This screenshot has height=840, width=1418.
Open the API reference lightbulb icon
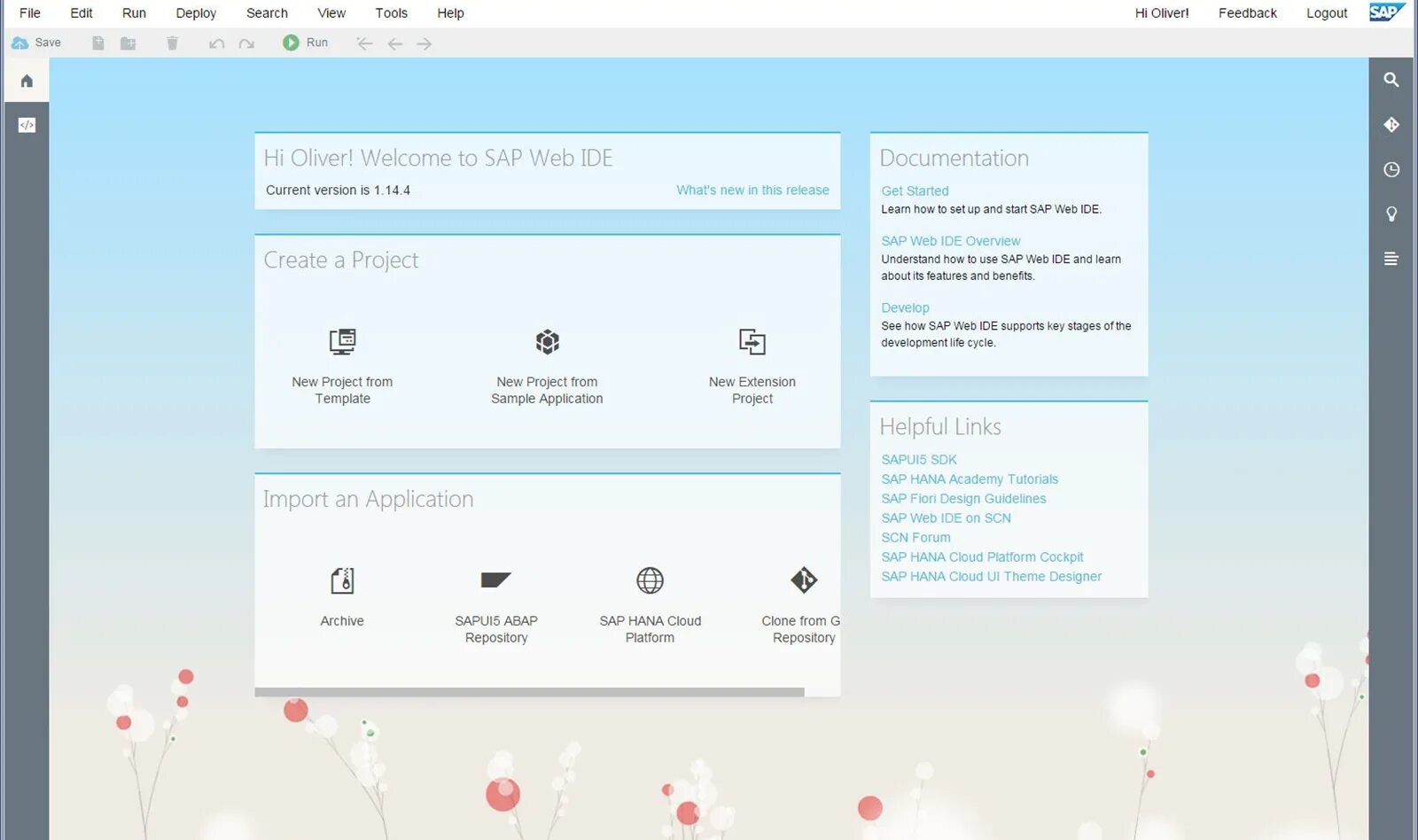[1391, 214]
